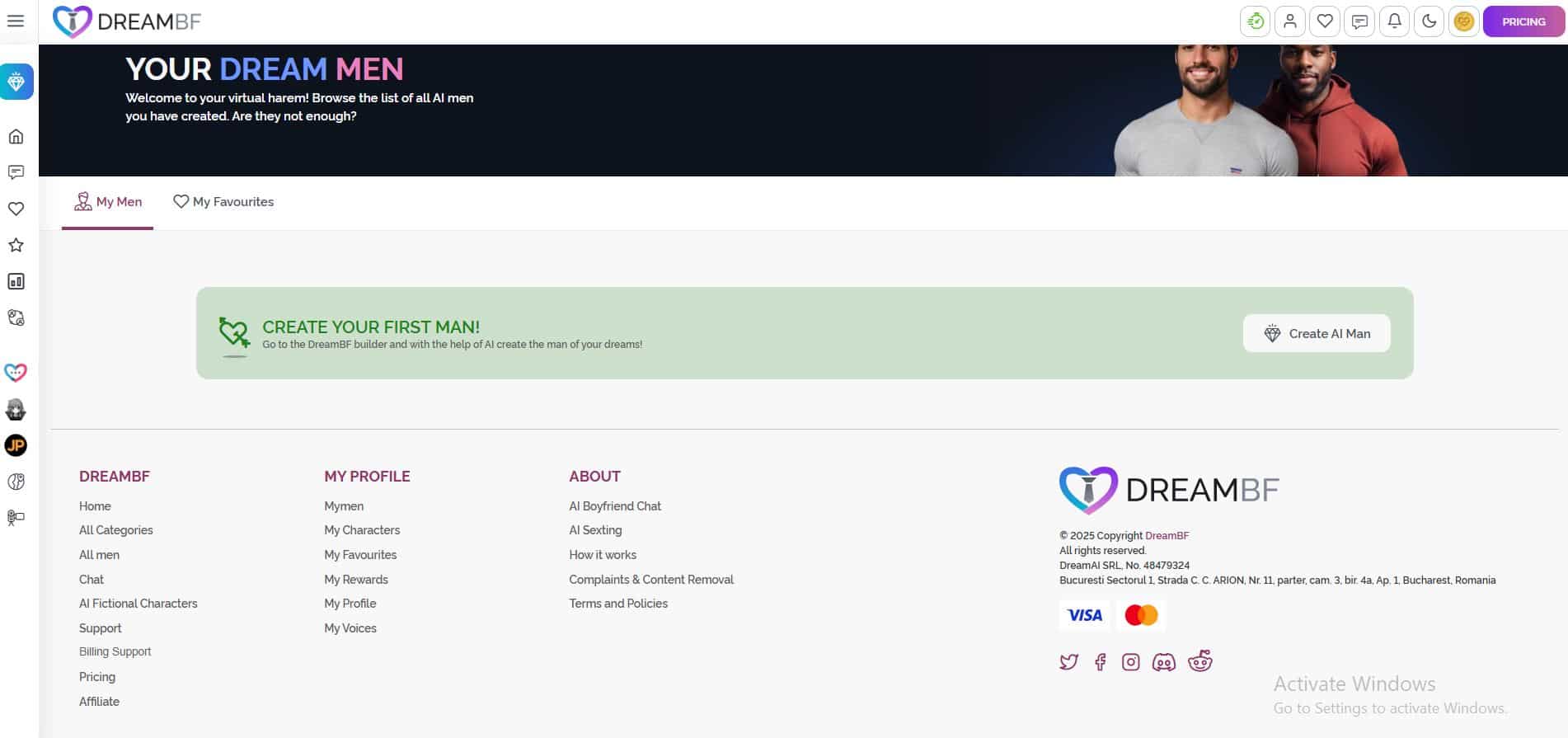Open the AI Boyfriend Chat footer link
This screenshot has width=1568, height=738.
(615, 506)
